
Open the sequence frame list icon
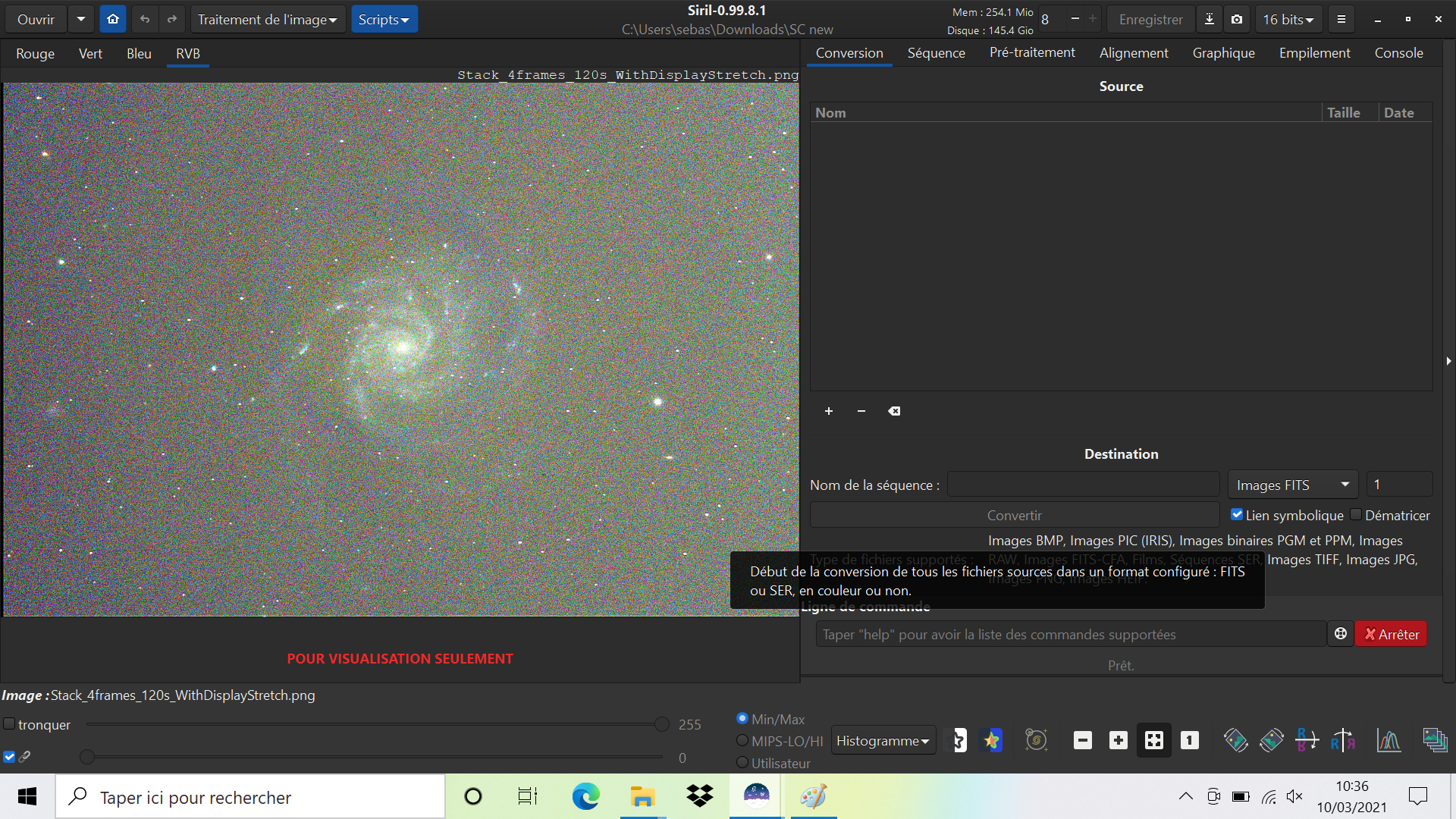(x=1435, y=740)
